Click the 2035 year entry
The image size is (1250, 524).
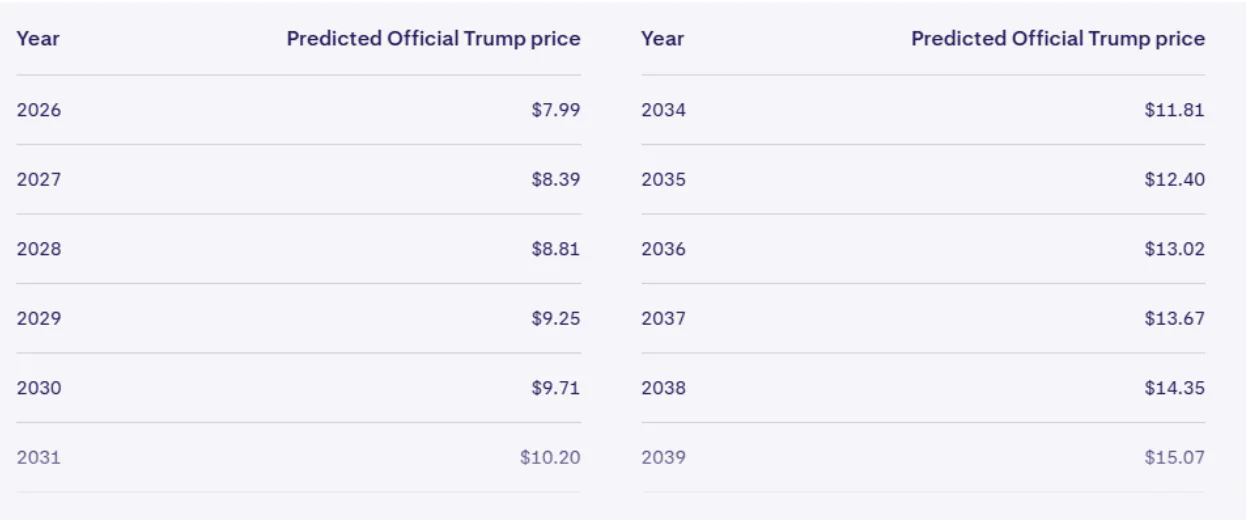click(x=664, y=180)
